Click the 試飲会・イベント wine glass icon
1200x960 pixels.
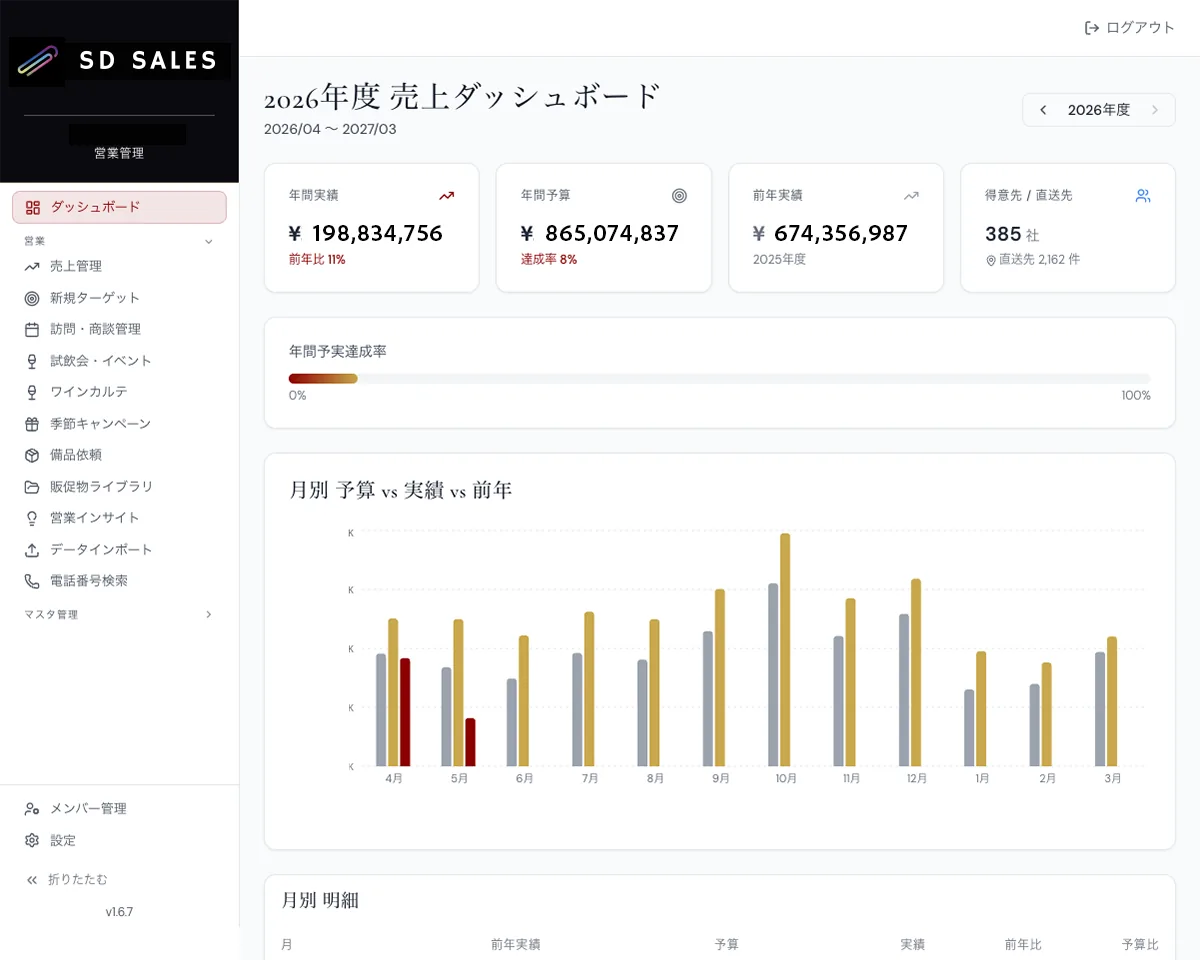(x=32, y=361)
